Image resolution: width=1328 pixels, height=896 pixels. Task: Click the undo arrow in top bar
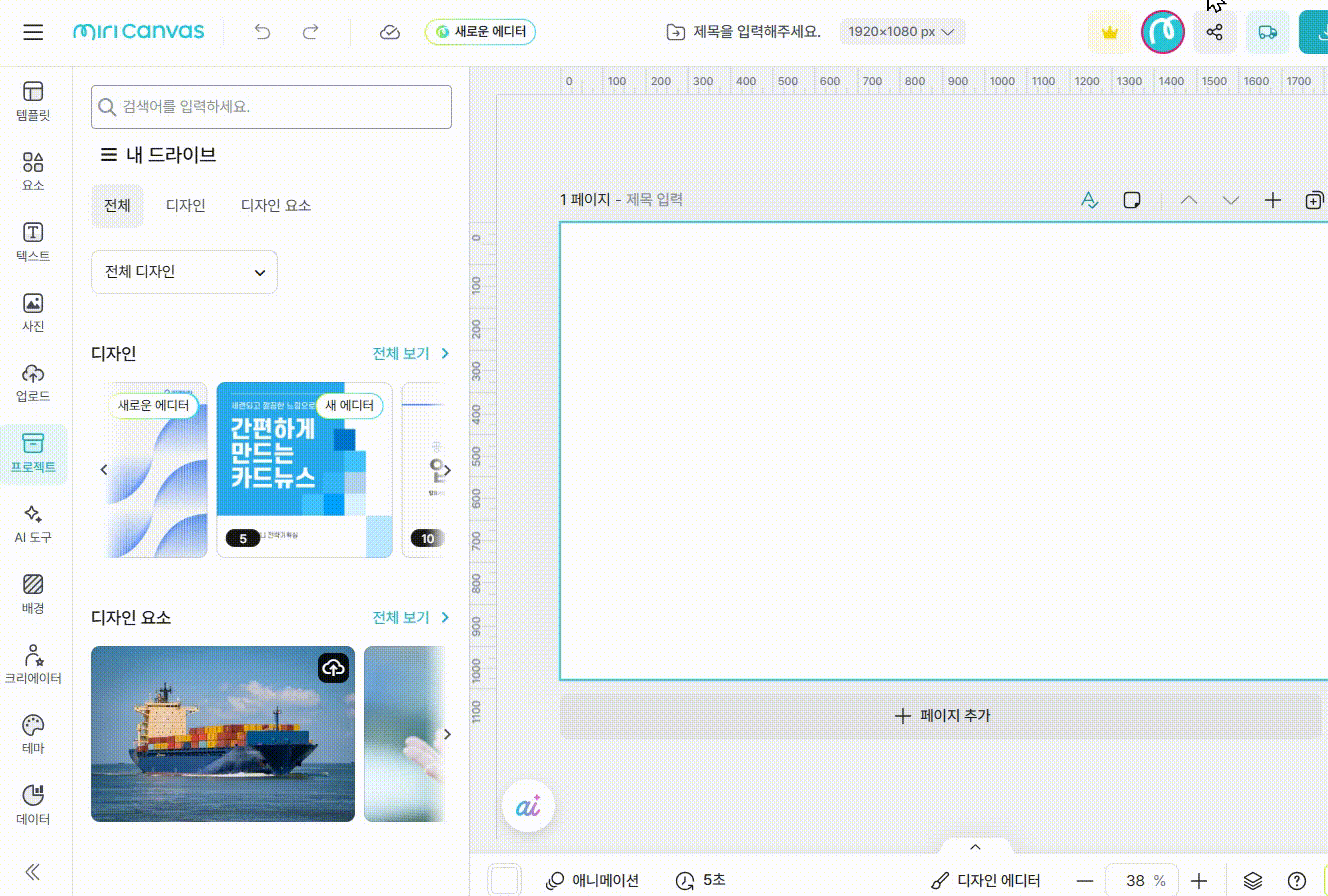(263, 32)
